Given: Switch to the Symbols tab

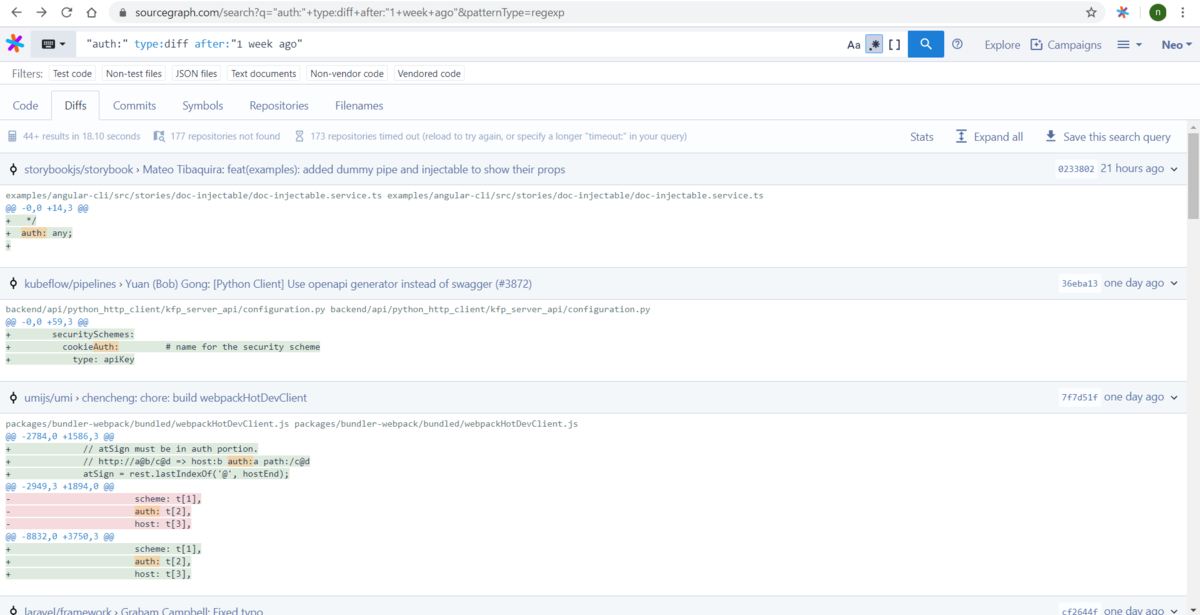Looking at the screenshot, I should tap(202, 105).
